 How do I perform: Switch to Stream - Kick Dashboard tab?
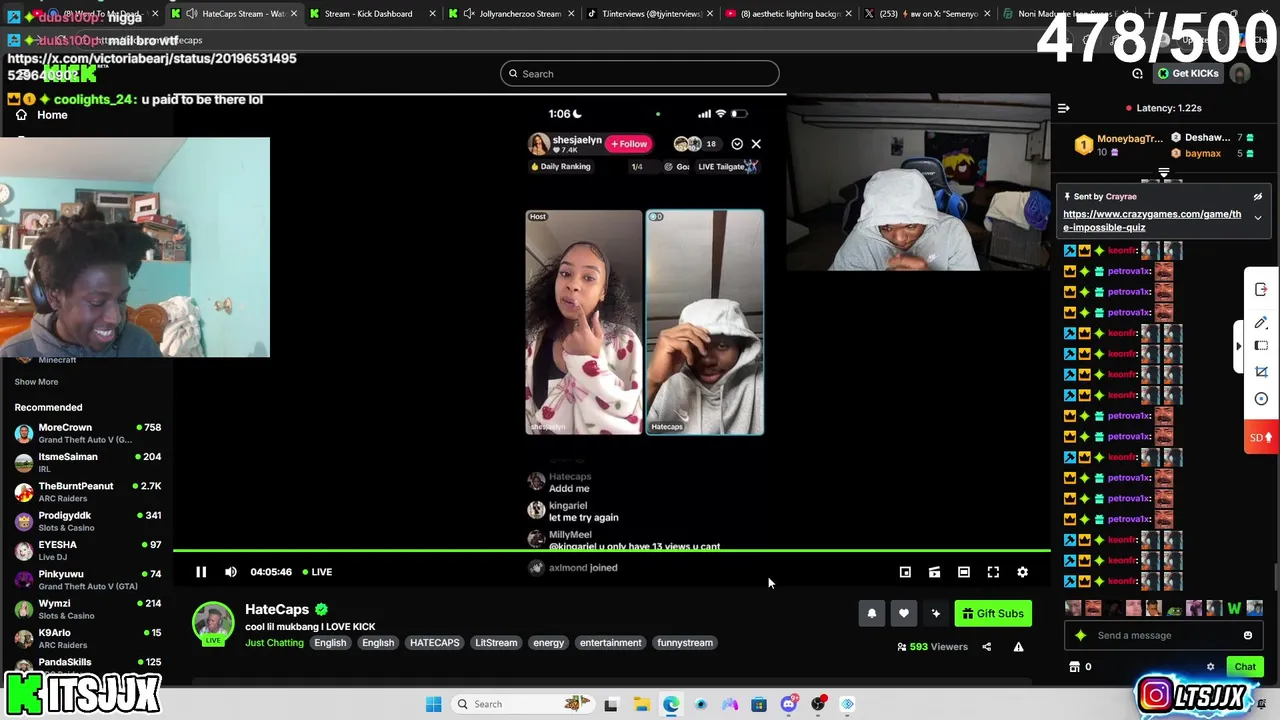[369, 14]
